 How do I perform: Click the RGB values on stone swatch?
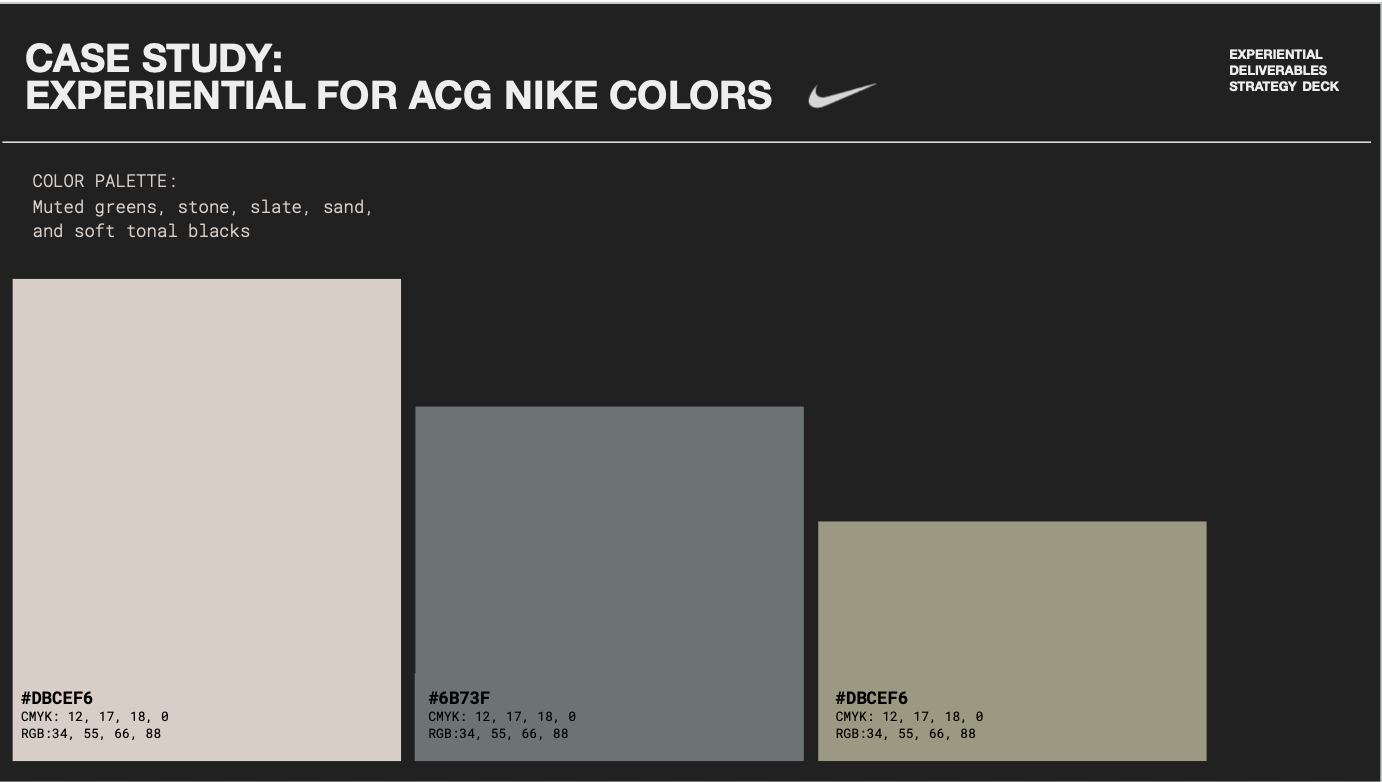[91, 734]
